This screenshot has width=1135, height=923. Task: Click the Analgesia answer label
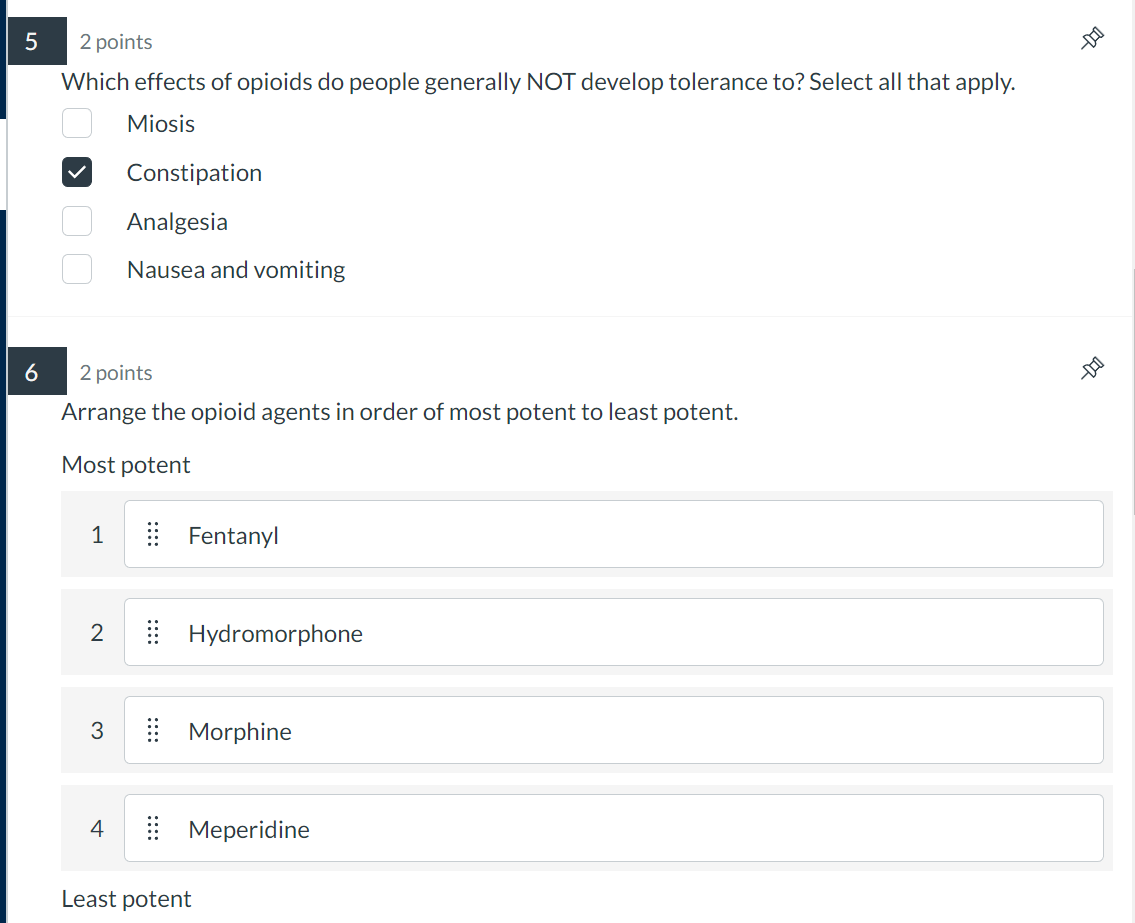[x=177, y=222]
